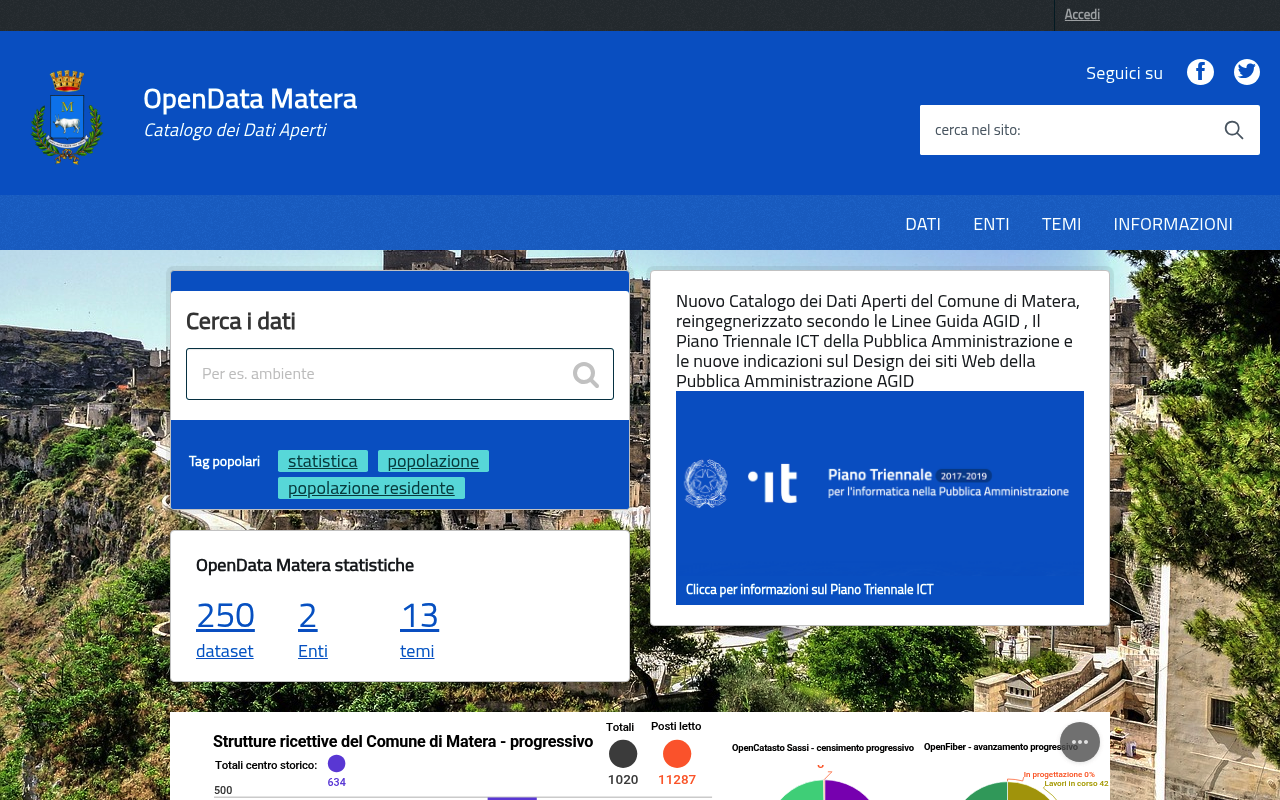This screenshot has height=800, width=1280.
Task: Open the DATI menu
Action: pos(923,223)
